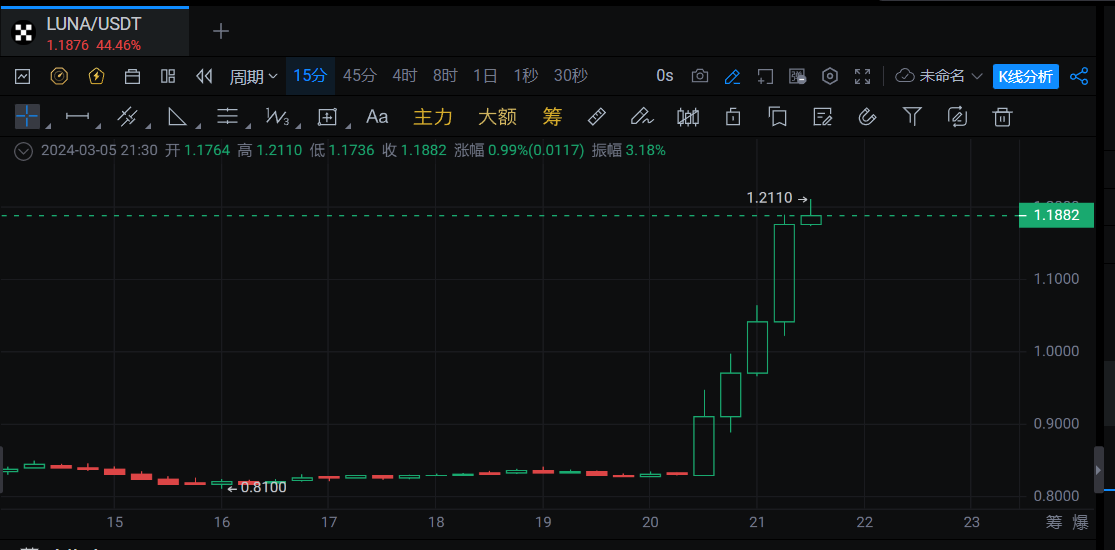
Task: Click the 主力 indicator button
Action: (433, 117)
